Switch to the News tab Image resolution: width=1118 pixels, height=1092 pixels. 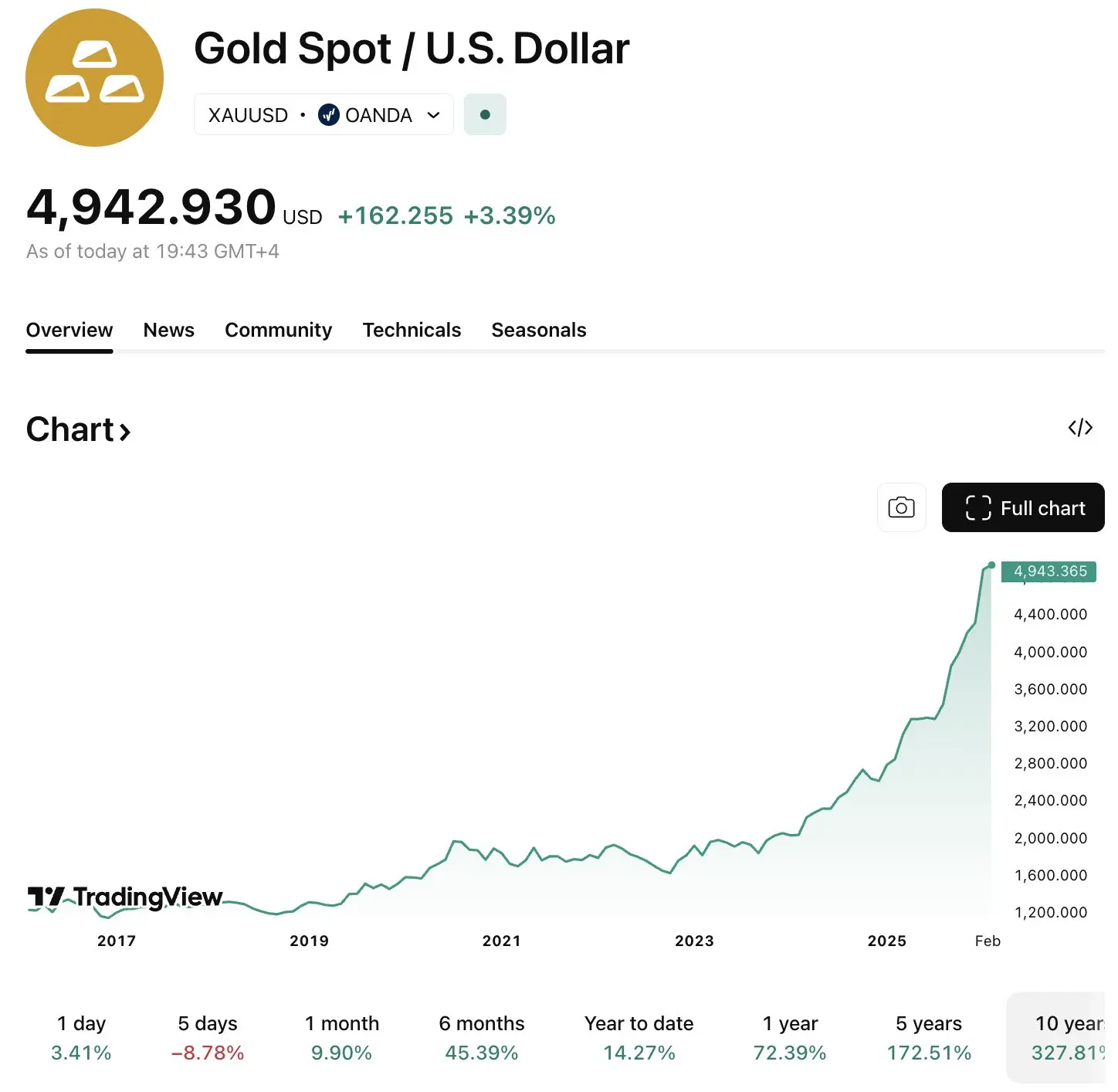click(168, 330)
